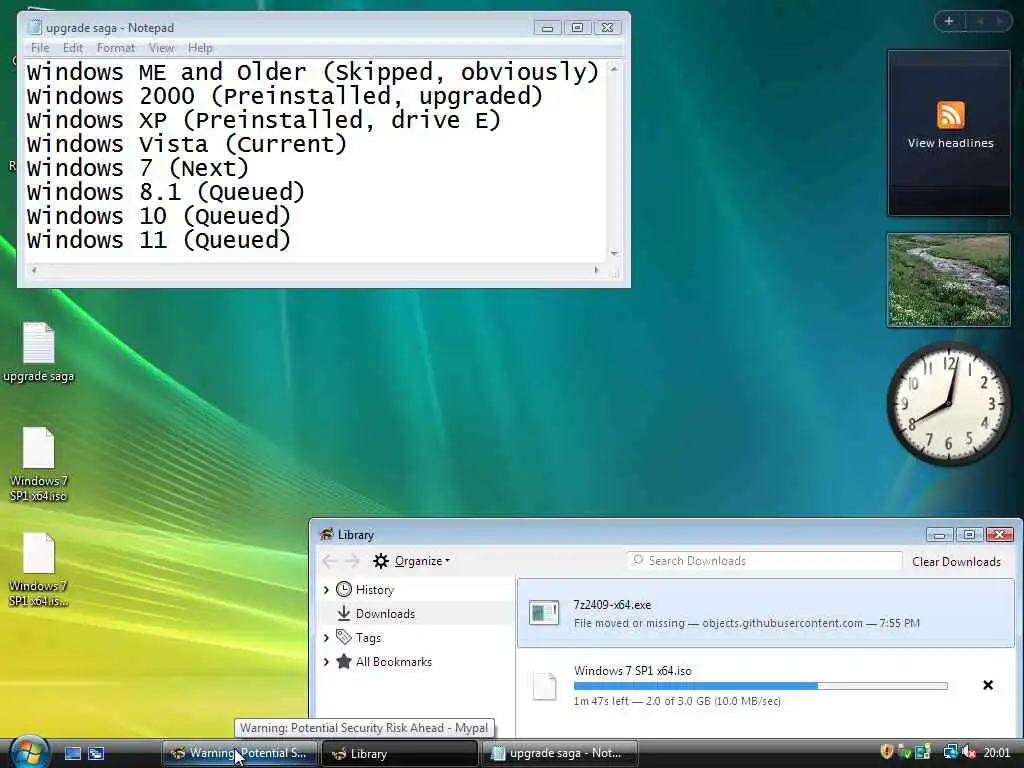Click the slideshow gadget stream photo
The height and width of the screenshot is (768, 1024).
pos(949,280)
